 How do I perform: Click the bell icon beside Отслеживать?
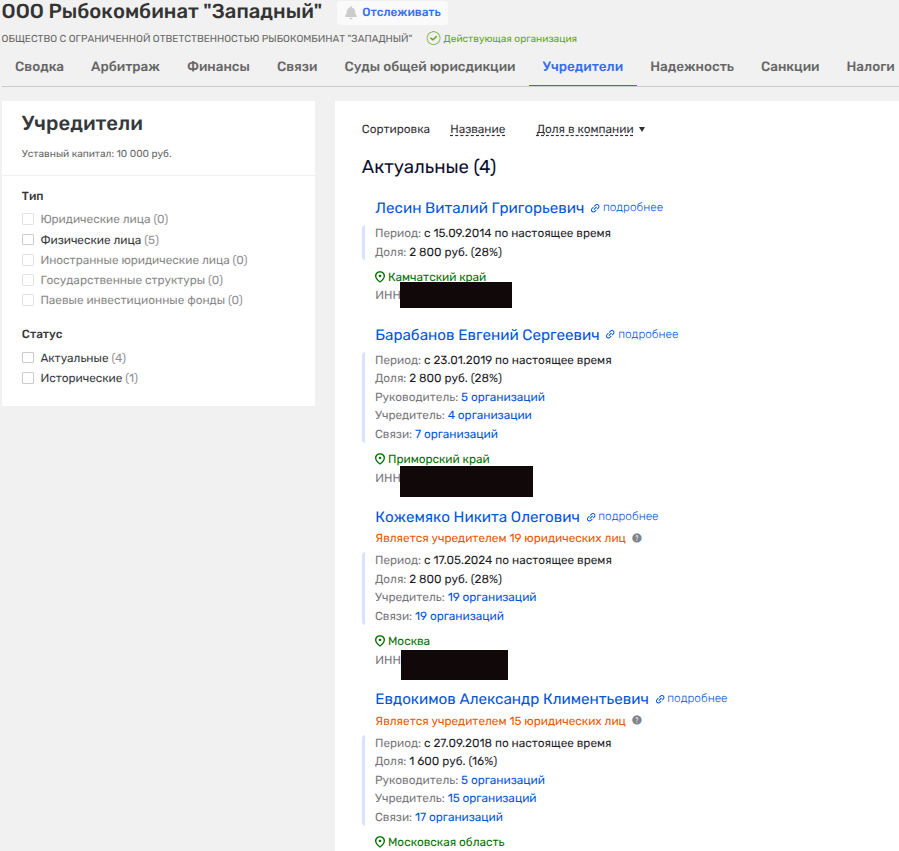pyautogui.click(x=350, y=12)
